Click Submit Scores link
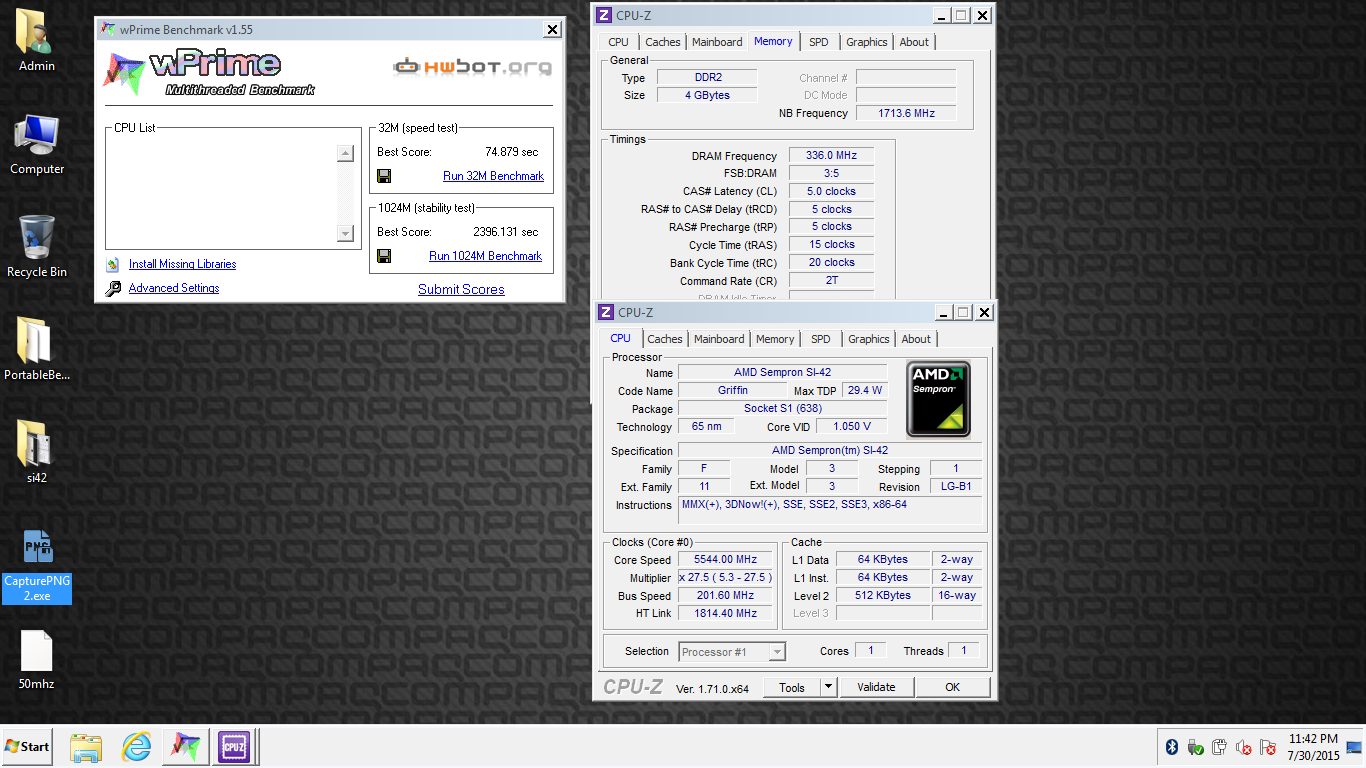 click(x=461, y=289)
